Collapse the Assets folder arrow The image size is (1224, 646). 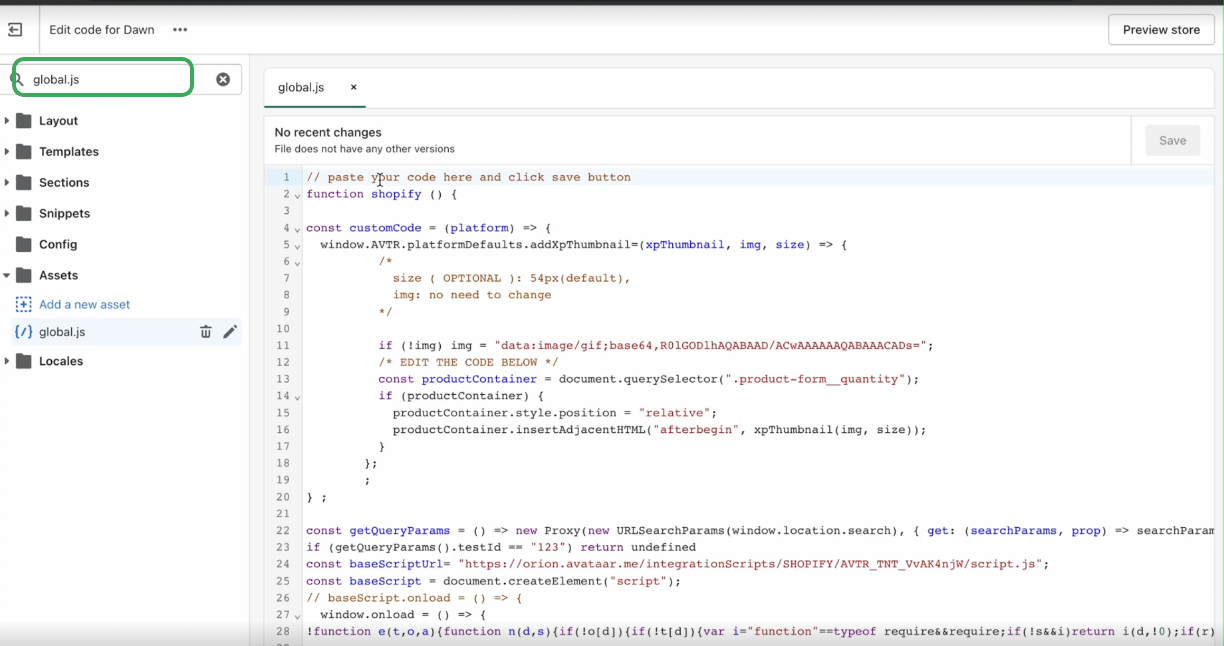pos(7,276)
